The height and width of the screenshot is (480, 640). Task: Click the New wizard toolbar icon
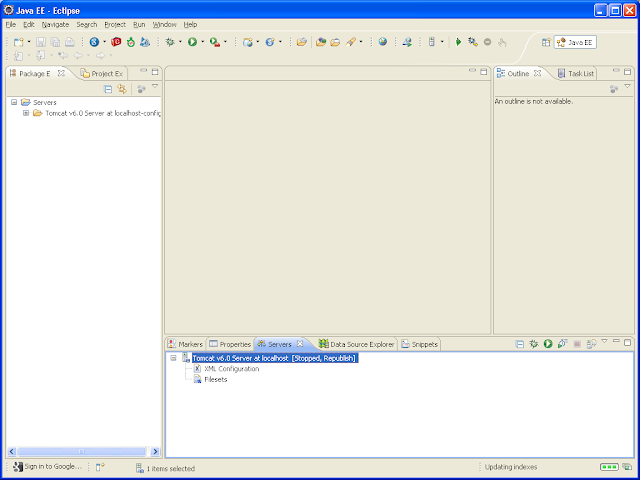coord(19,42)
